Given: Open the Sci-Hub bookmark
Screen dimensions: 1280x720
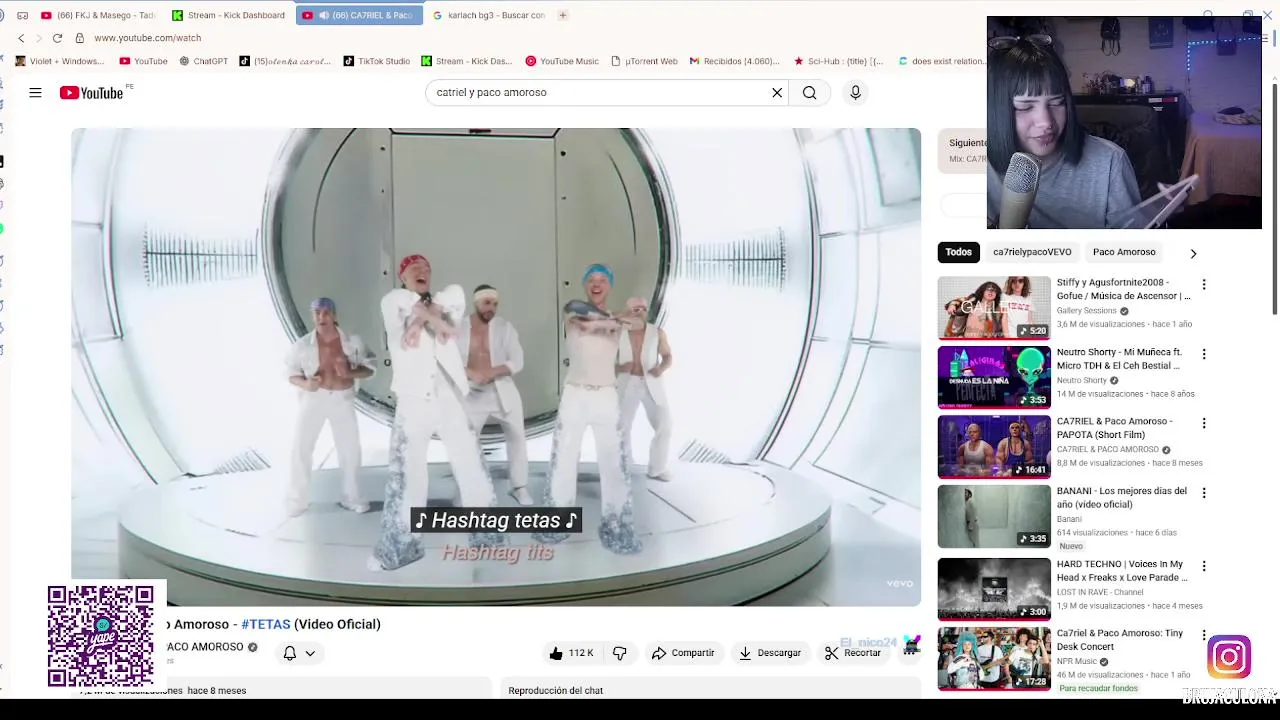Looking at the screenshot, I should [838, 61].
